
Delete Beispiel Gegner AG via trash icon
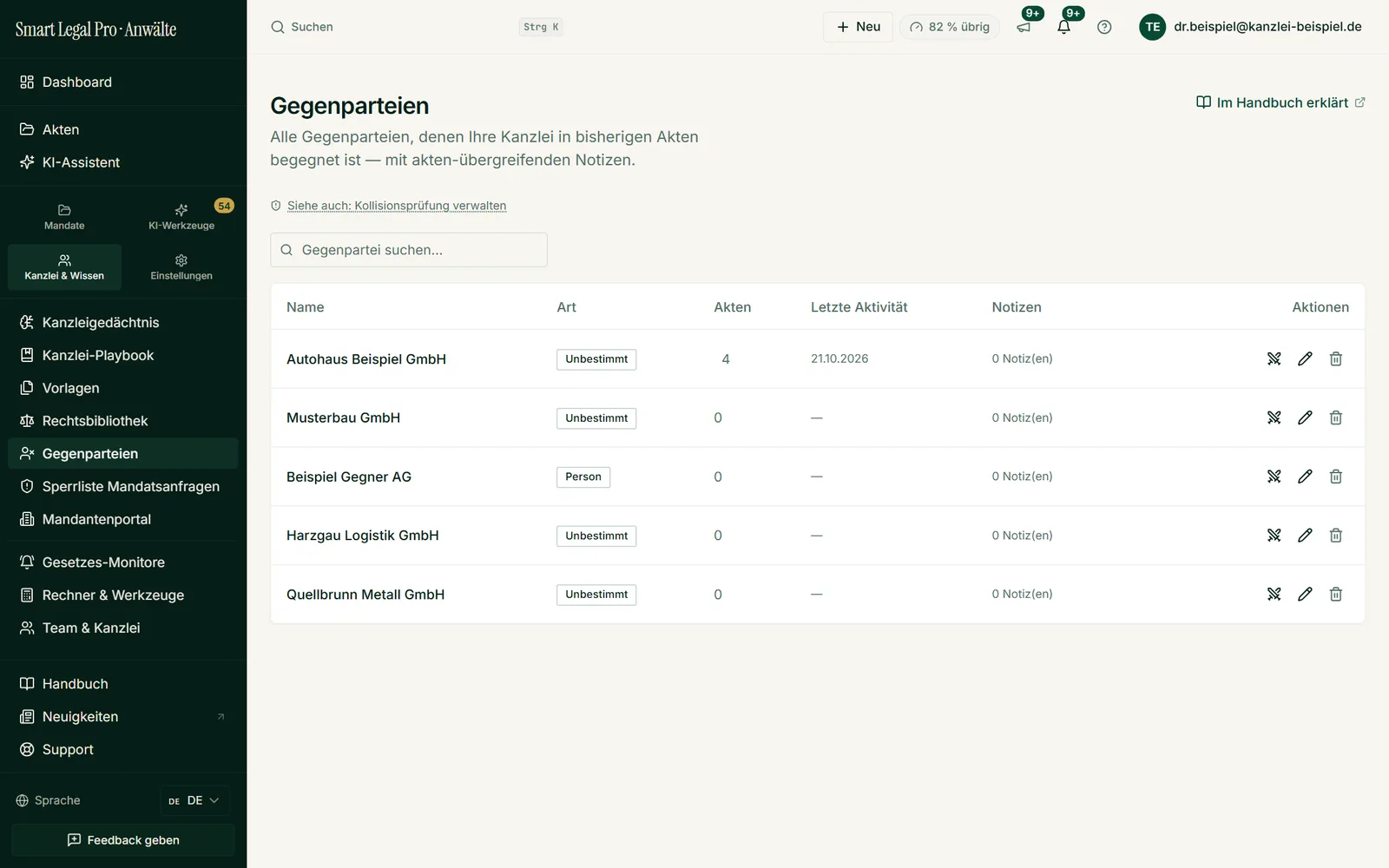coord(1336,477)
